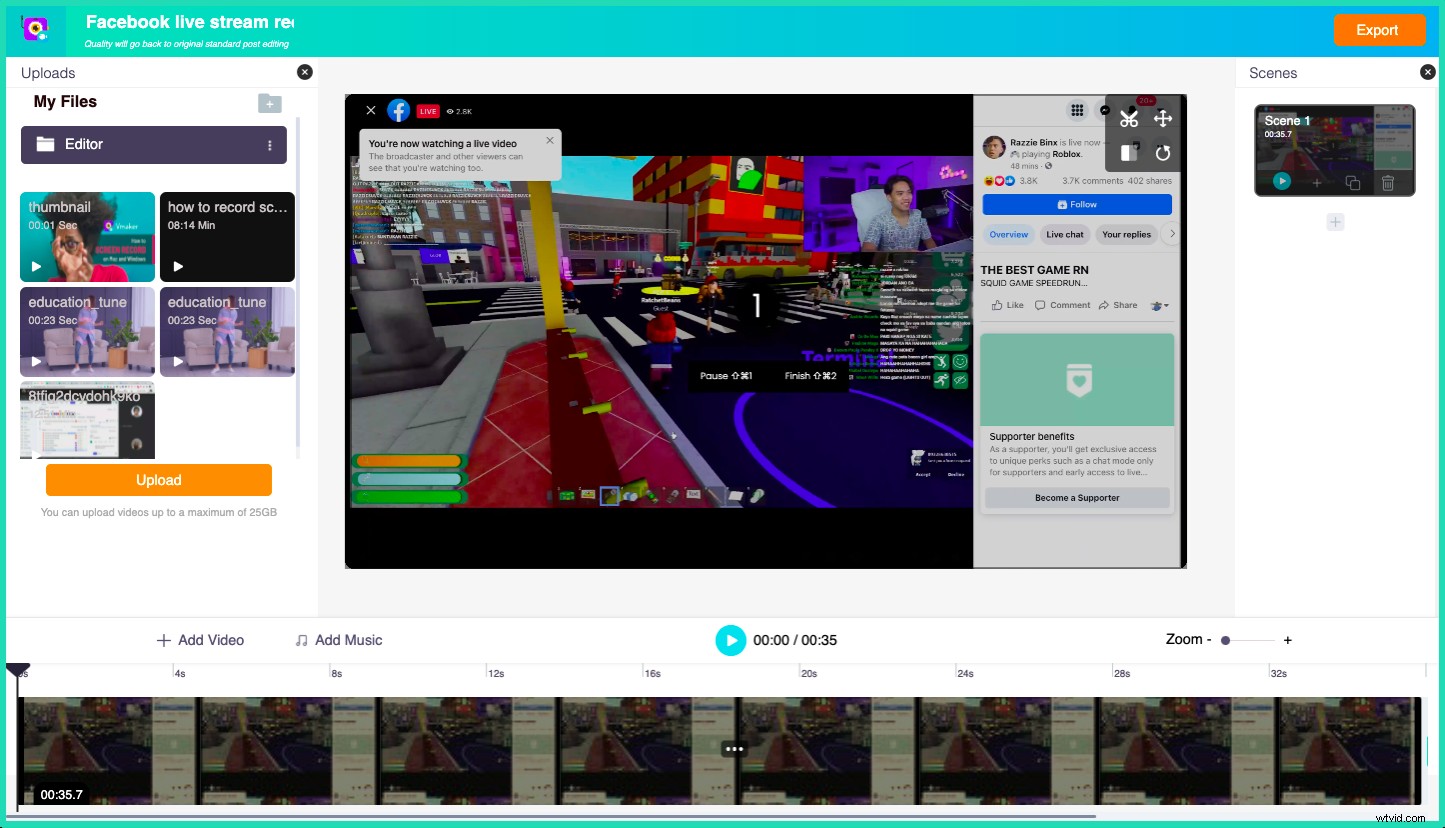The height and width of the screenshot is (828, 1445).
Task: Close the Scenes panel
Action: pyautogui.click(x=1428, y=72)
